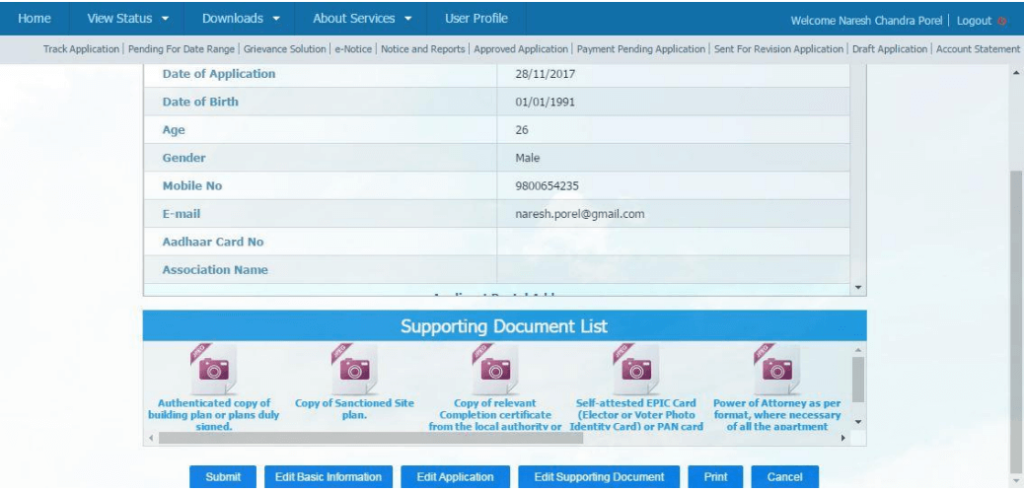Click the document list left scroll arrow
Viewport: 1024px width, 492px height.
coord(151,438)
